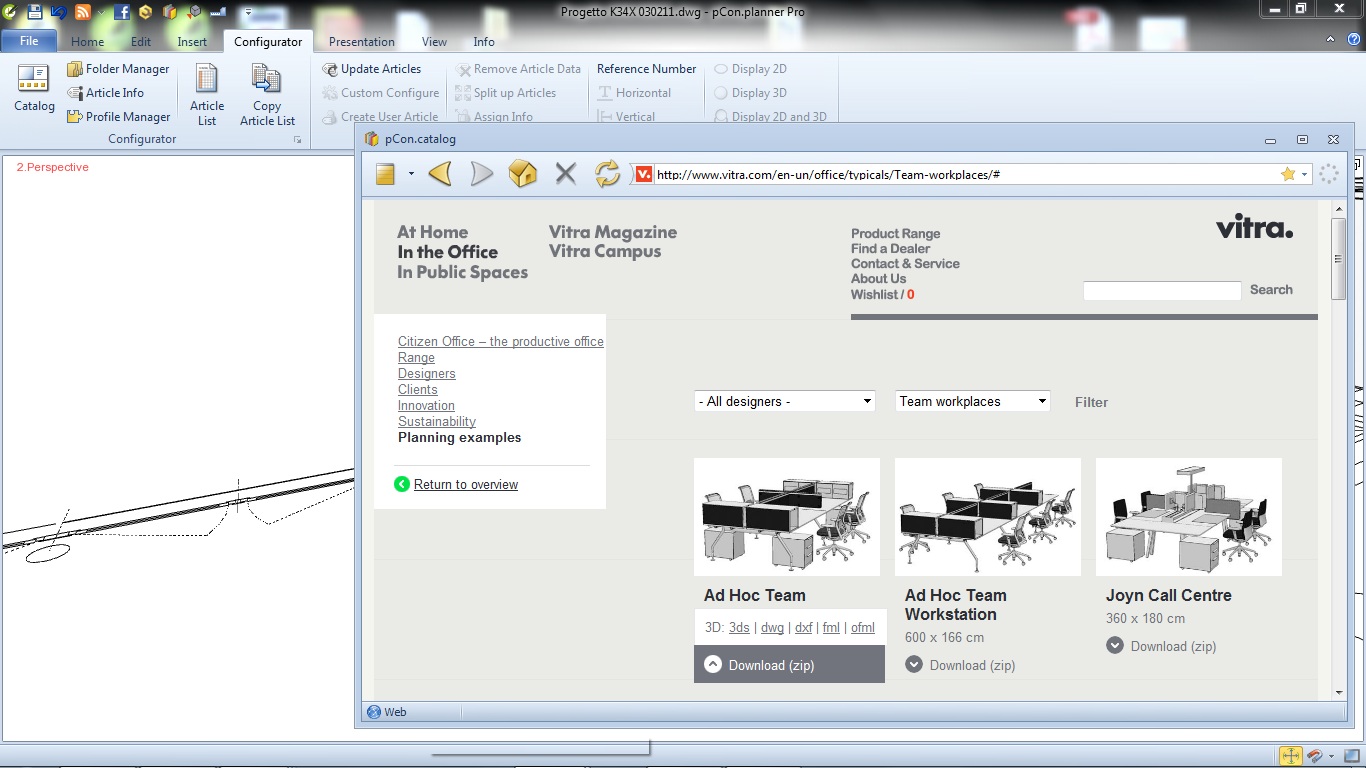Viewport: 1366px width, 768px height.
Task: Switch to the Home ribbon tab
Action: 87,42
